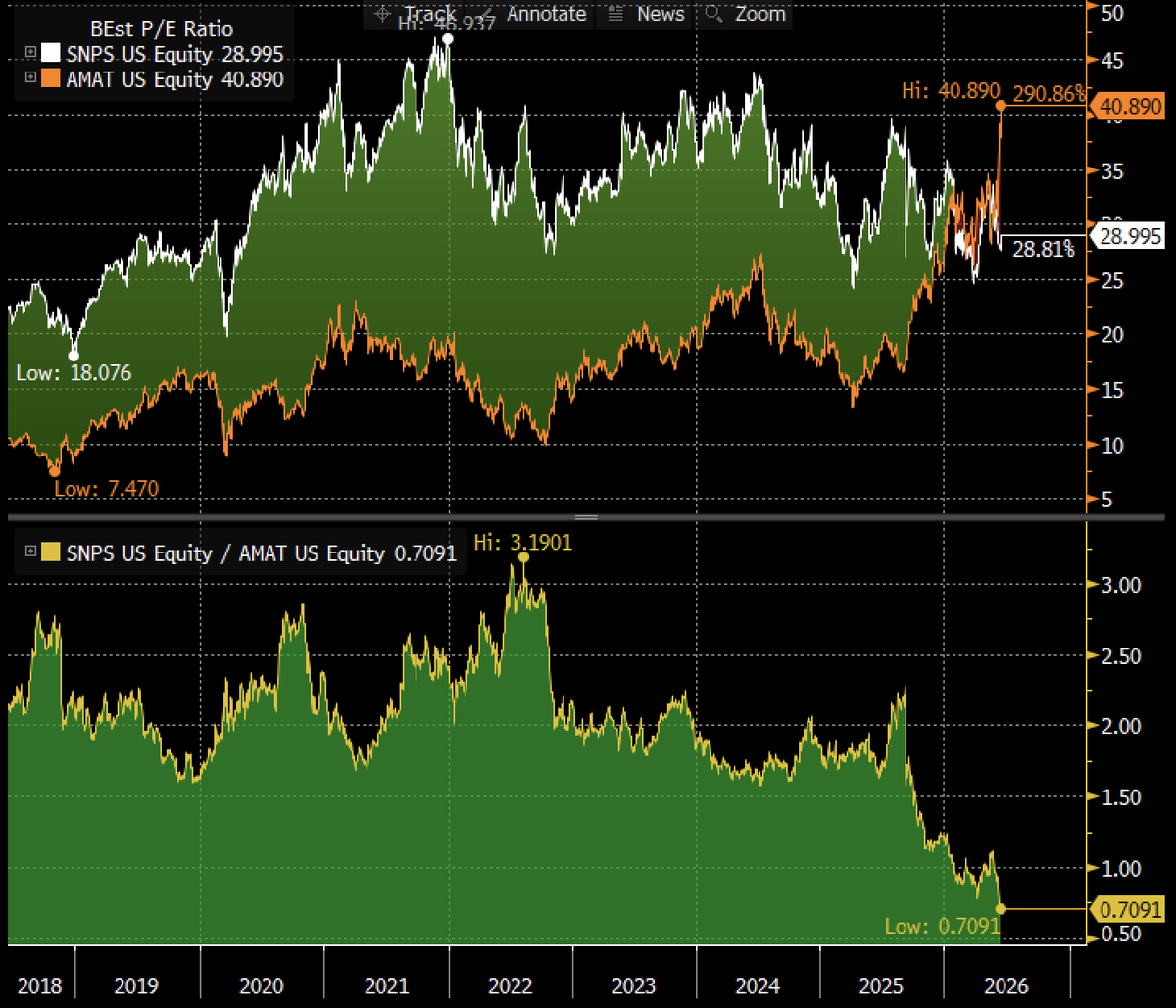Click the 10 tick on P/E axis
Image resolution: width=1176 pixels, height=1008 pixels.
click(1112, 445)
